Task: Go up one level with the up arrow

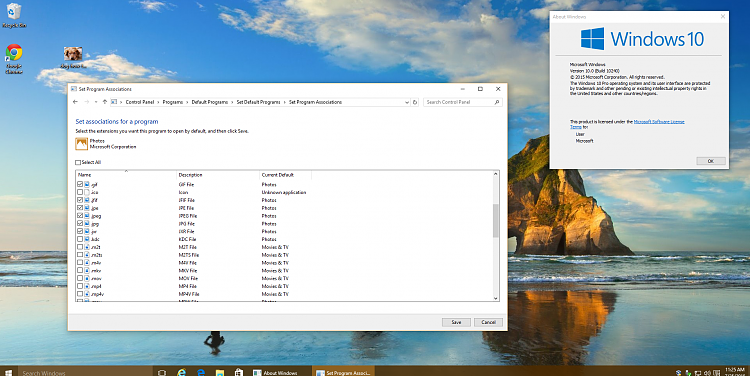Action: 105,102
